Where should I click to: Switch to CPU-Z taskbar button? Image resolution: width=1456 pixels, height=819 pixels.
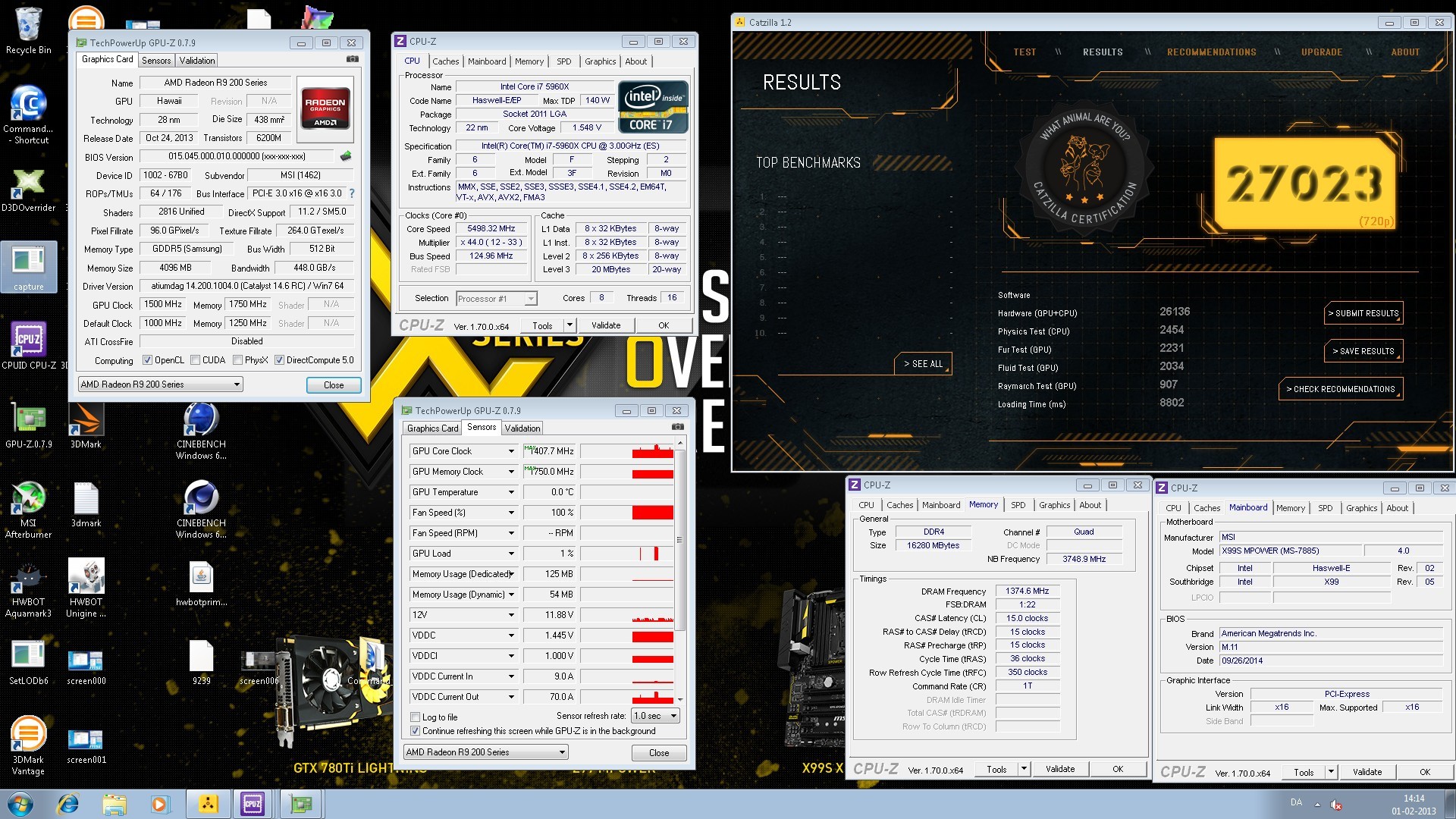pos(253,804)
